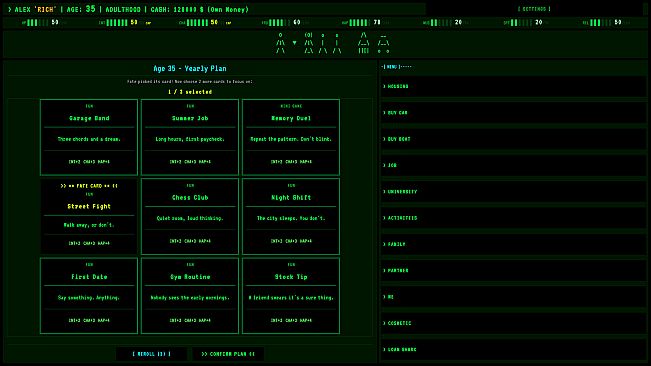651x366 pixels.
Task: Open the Cosmetic menu entry
Action: tap(514, 323)
